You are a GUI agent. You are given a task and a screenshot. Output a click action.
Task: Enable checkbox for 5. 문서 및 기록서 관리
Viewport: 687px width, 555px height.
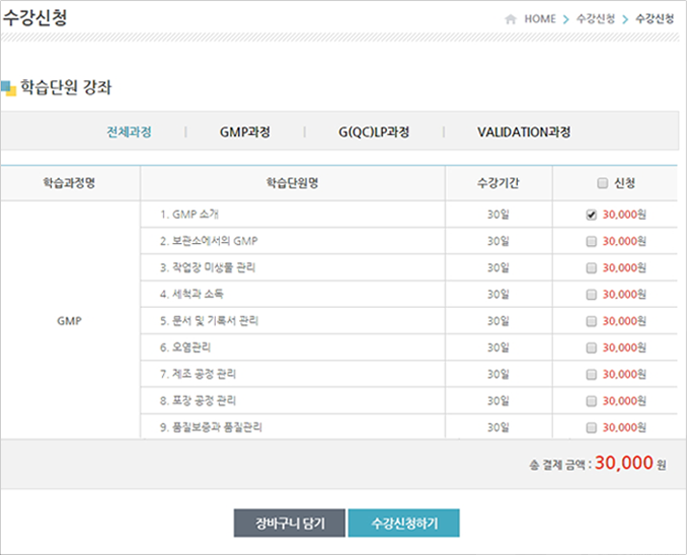coord(591,321)
